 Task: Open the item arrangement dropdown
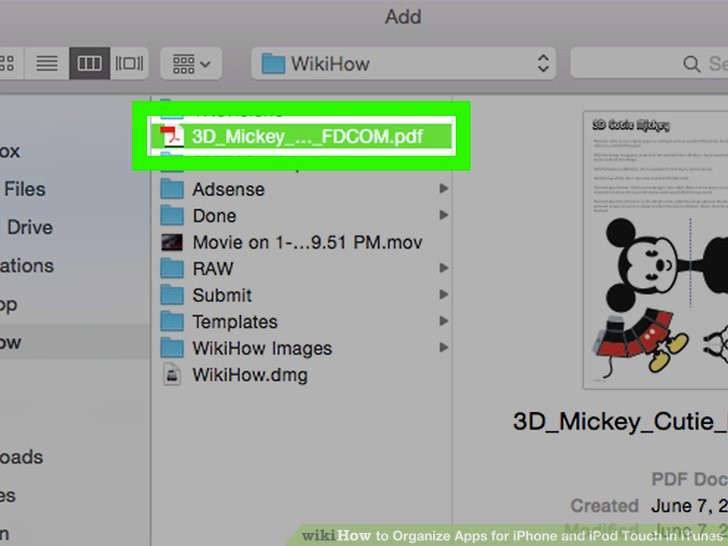click(x=191, y=64)
